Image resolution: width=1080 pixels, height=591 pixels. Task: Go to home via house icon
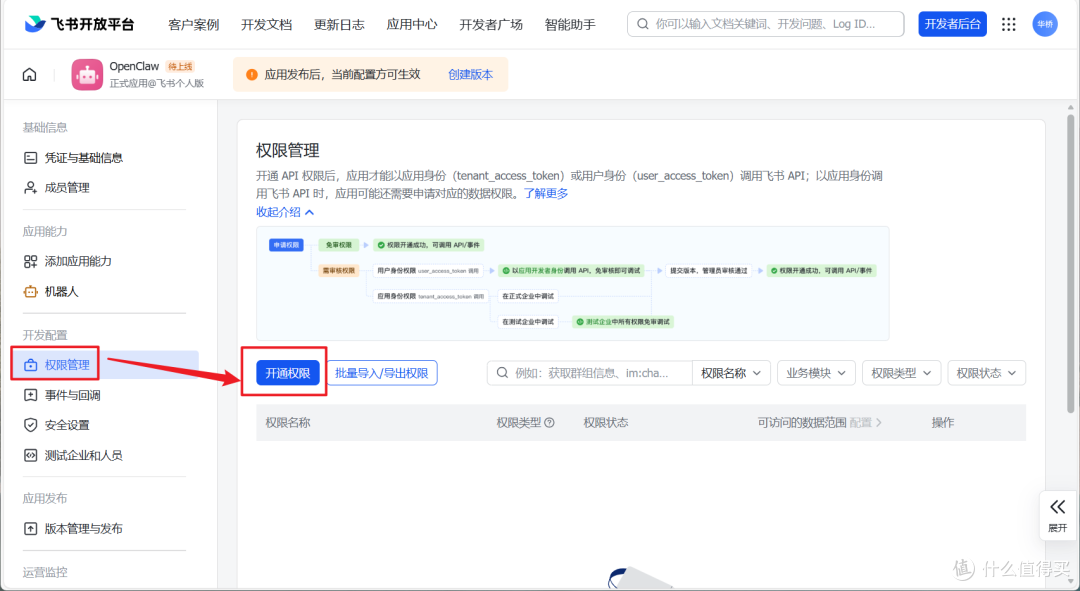coord(30,74)
